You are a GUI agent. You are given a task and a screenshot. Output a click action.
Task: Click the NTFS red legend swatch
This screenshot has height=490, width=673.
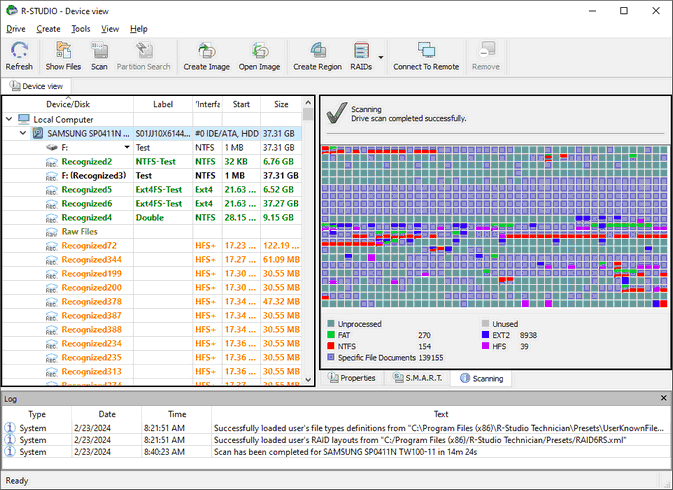tap(330, 346)
